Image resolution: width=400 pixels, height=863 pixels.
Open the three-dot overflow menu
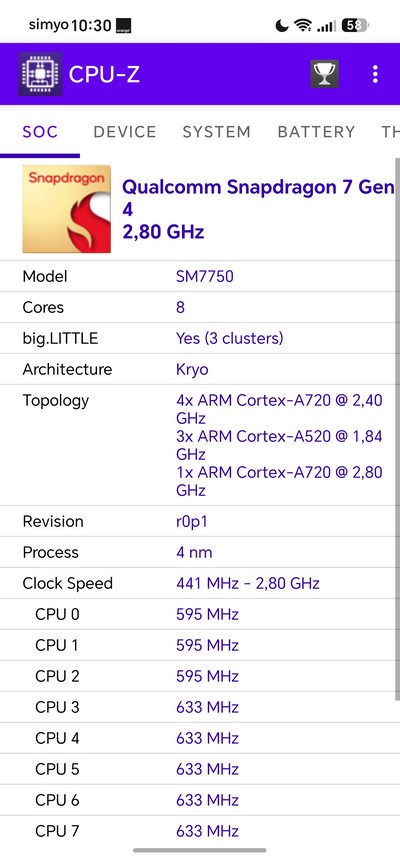375,74
